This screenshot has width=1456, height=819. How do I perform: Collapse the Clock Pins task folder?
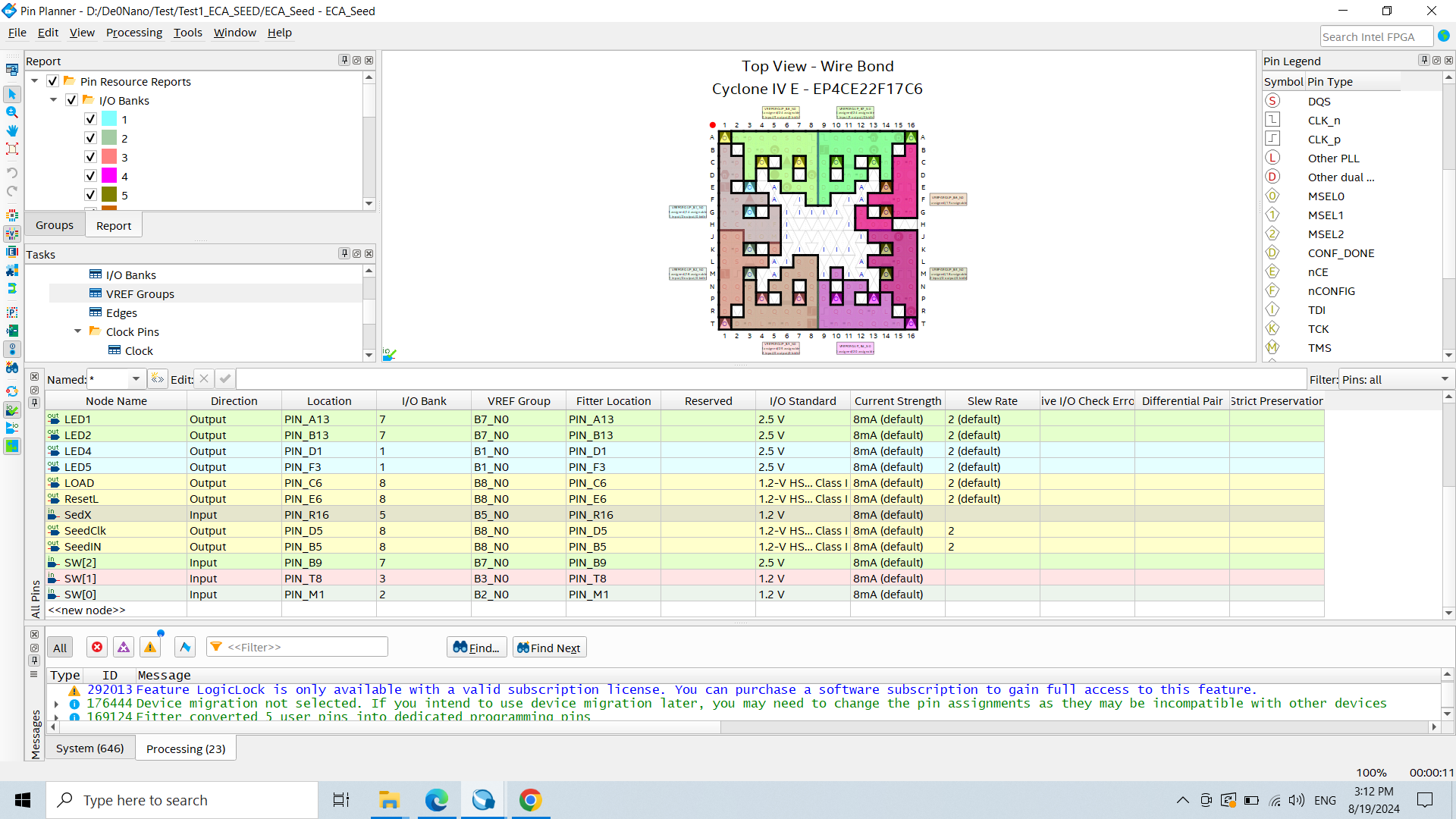[78, 331]
